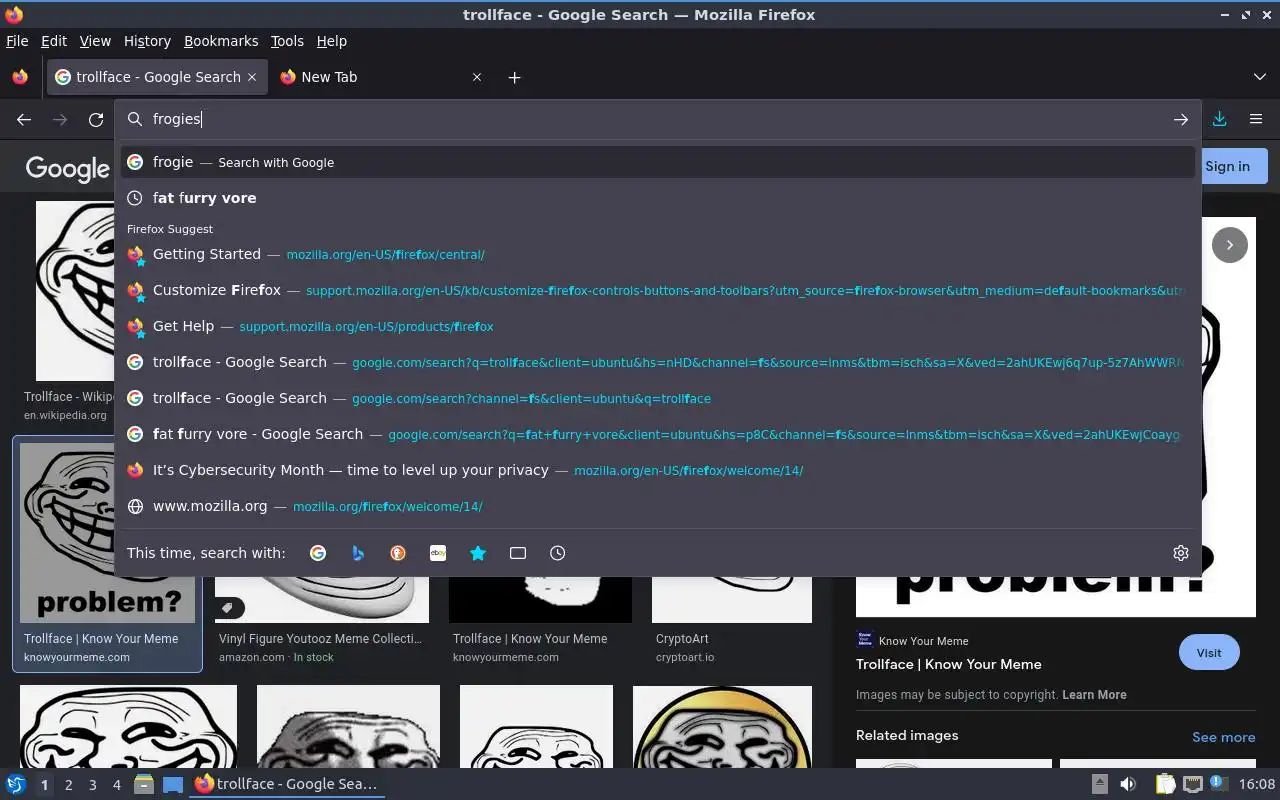Click into the address bar text field
This screenshot has width=1280, height=800.
pos(660,119)
